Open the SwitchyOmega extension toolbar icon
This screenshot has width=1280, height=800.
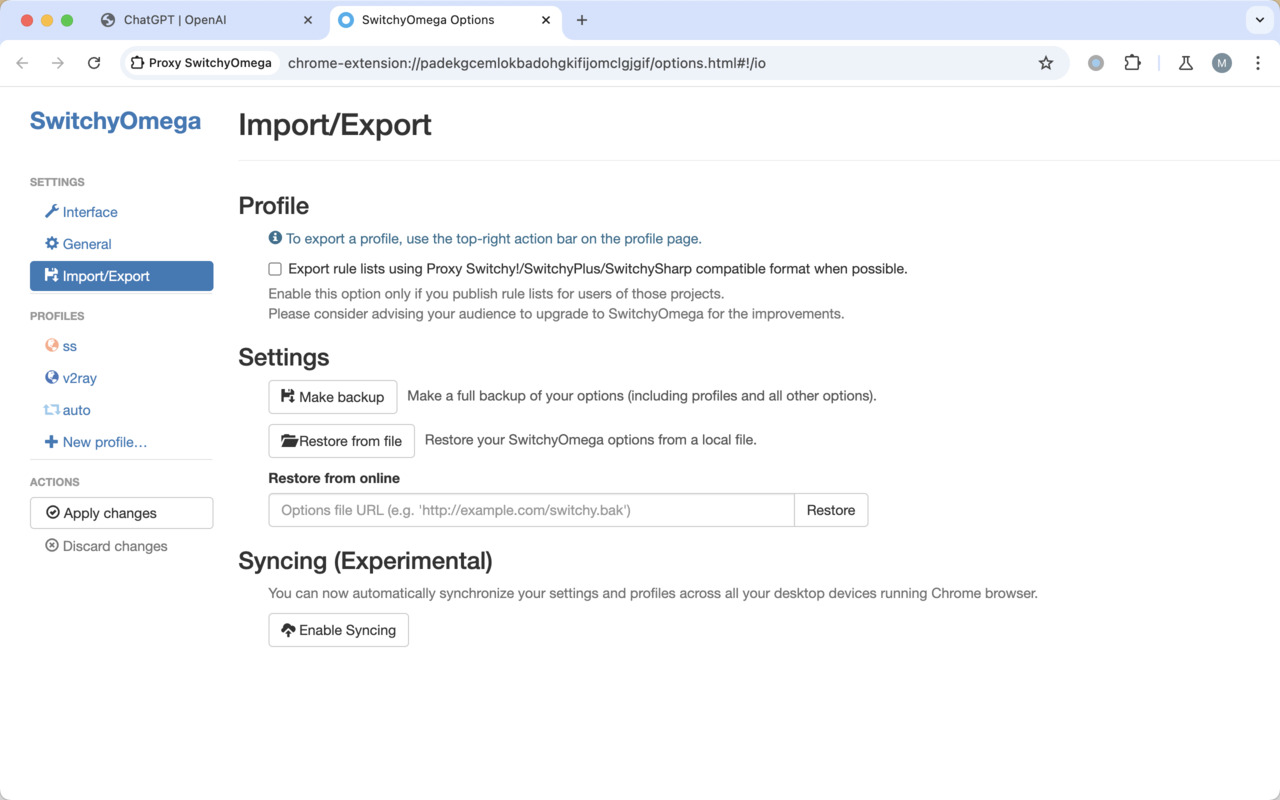[1096, 63]
